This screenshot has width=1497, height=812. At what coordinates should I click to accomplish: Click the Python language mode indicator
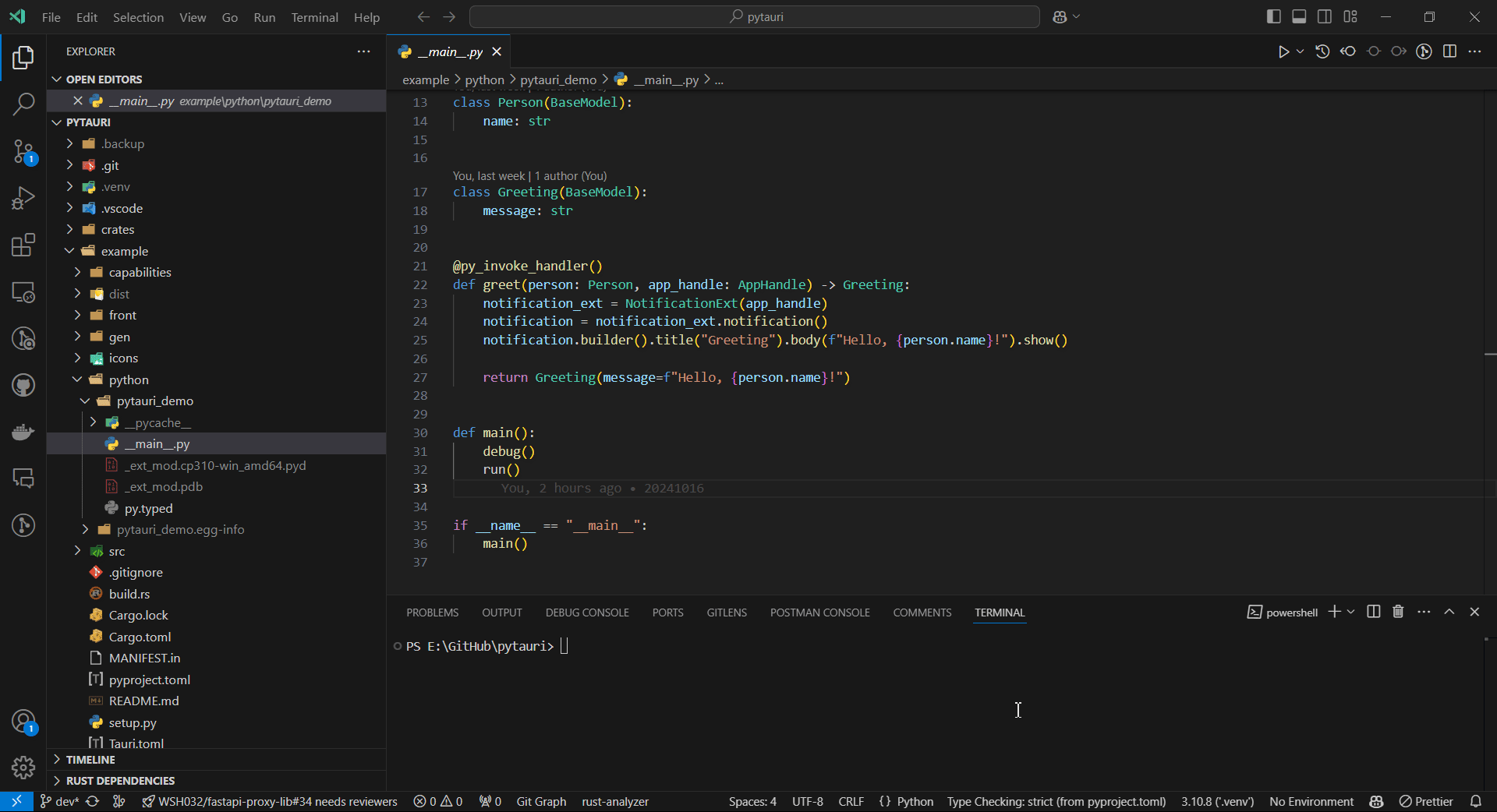pyautogui.click(x=915, y=801)
